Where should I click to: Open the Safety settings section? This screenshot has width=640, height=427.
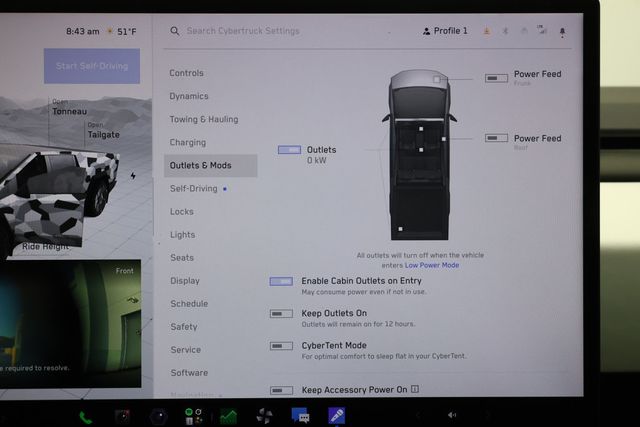coord(184,327)
